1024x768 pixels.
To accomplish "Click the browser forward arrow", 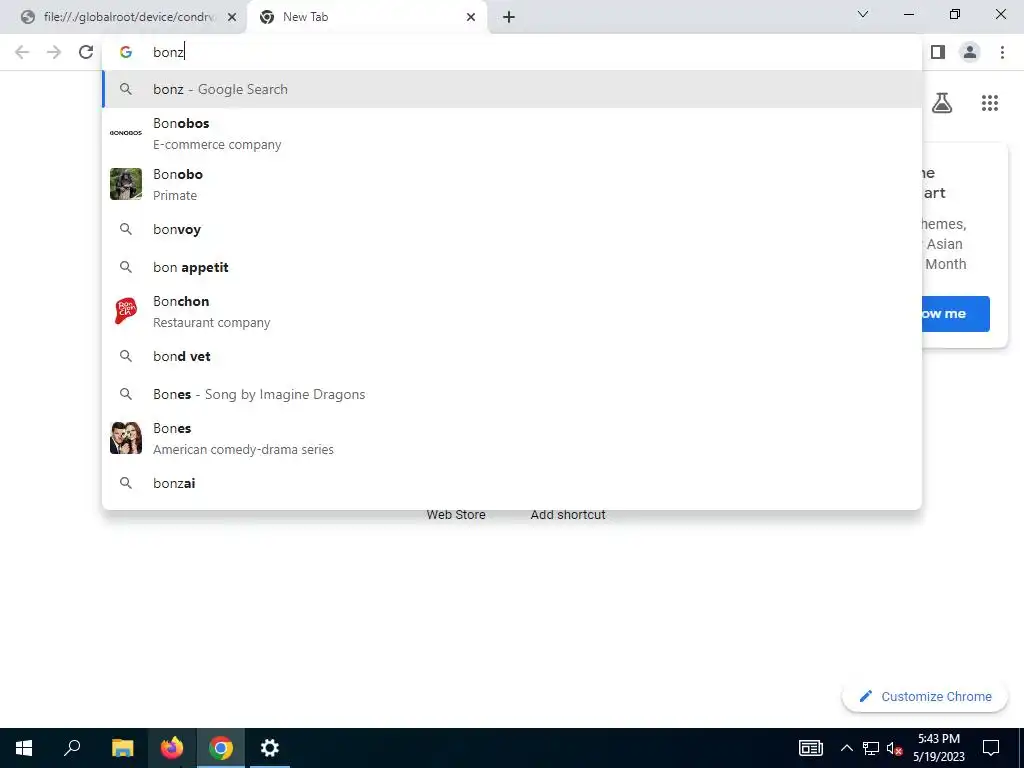I will click(54, 52).
